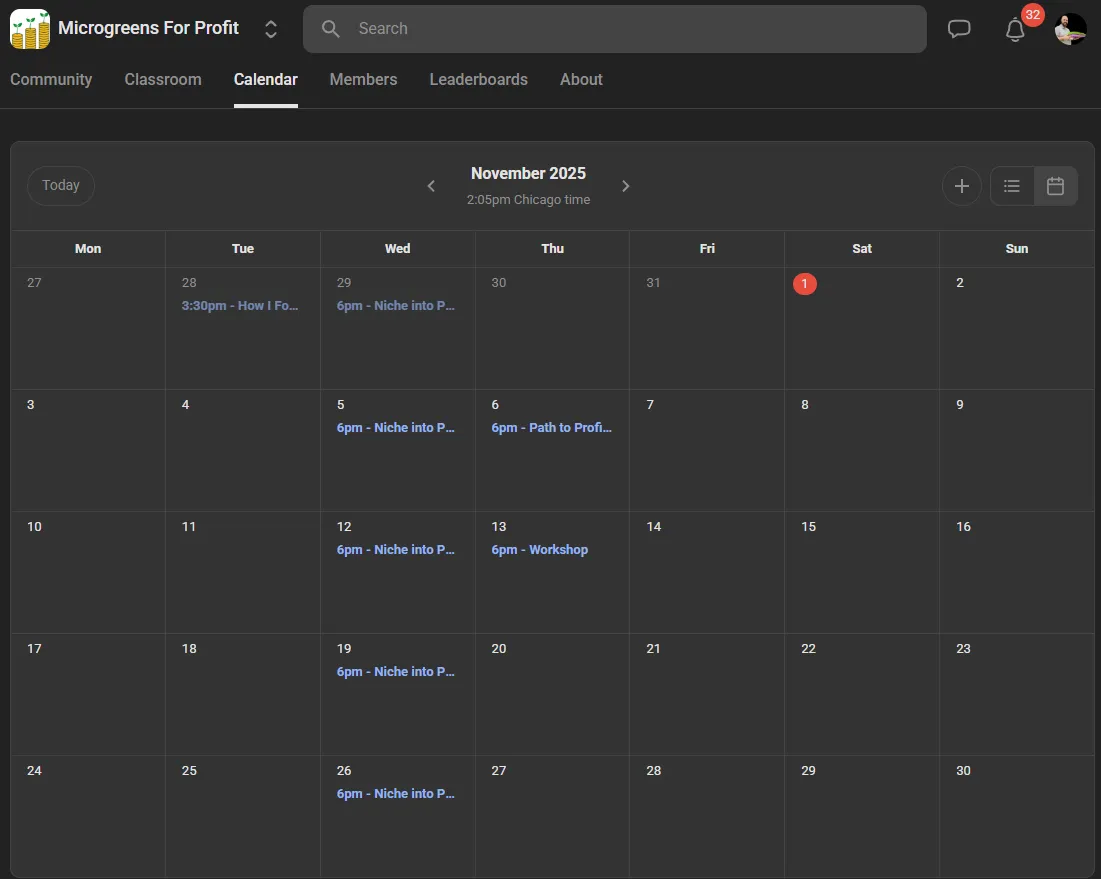Open the chat messages icon

click(x=959, y=29)
